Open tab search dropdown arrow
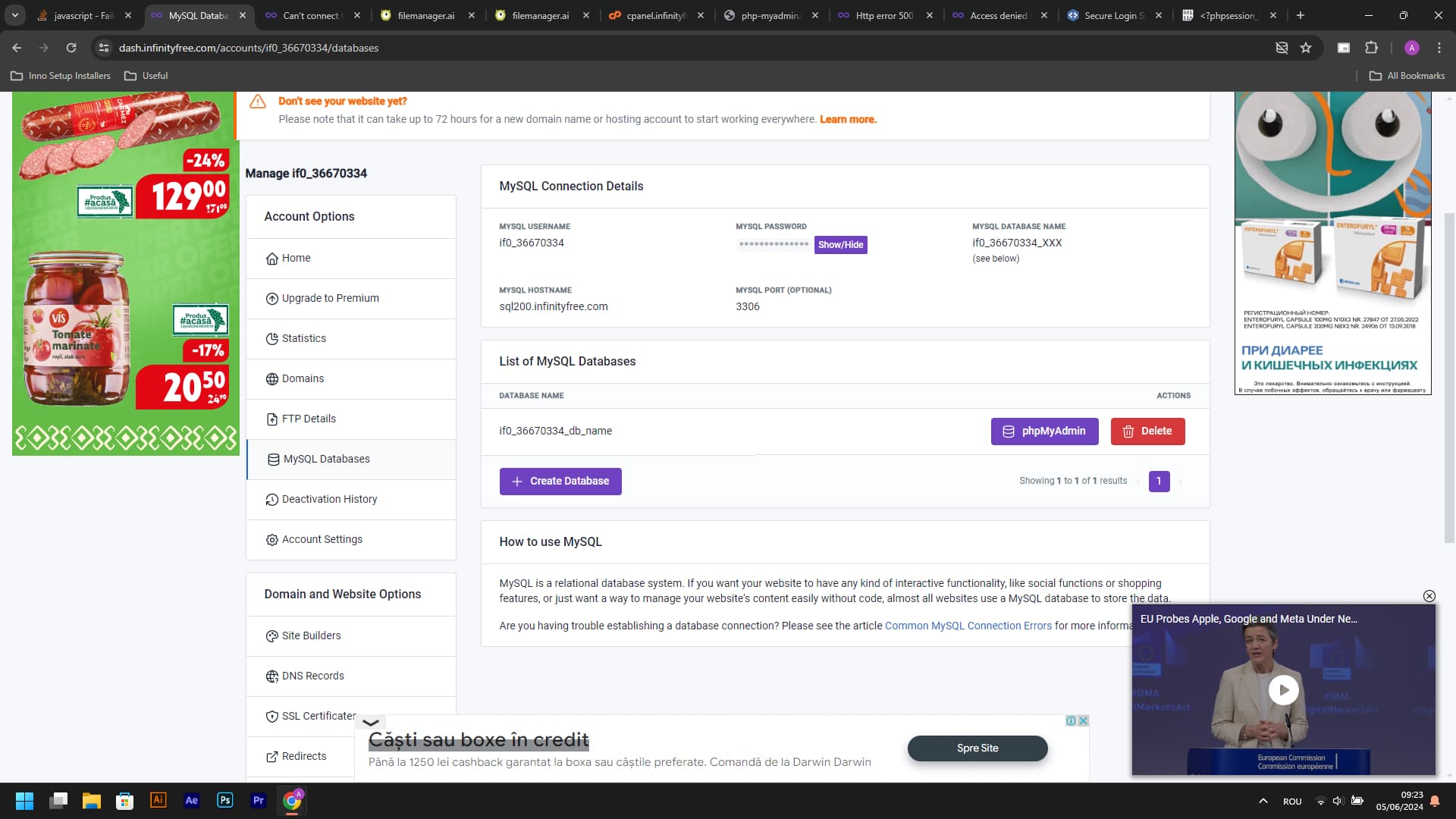The image size is (1456, 819). pos(15,15)
